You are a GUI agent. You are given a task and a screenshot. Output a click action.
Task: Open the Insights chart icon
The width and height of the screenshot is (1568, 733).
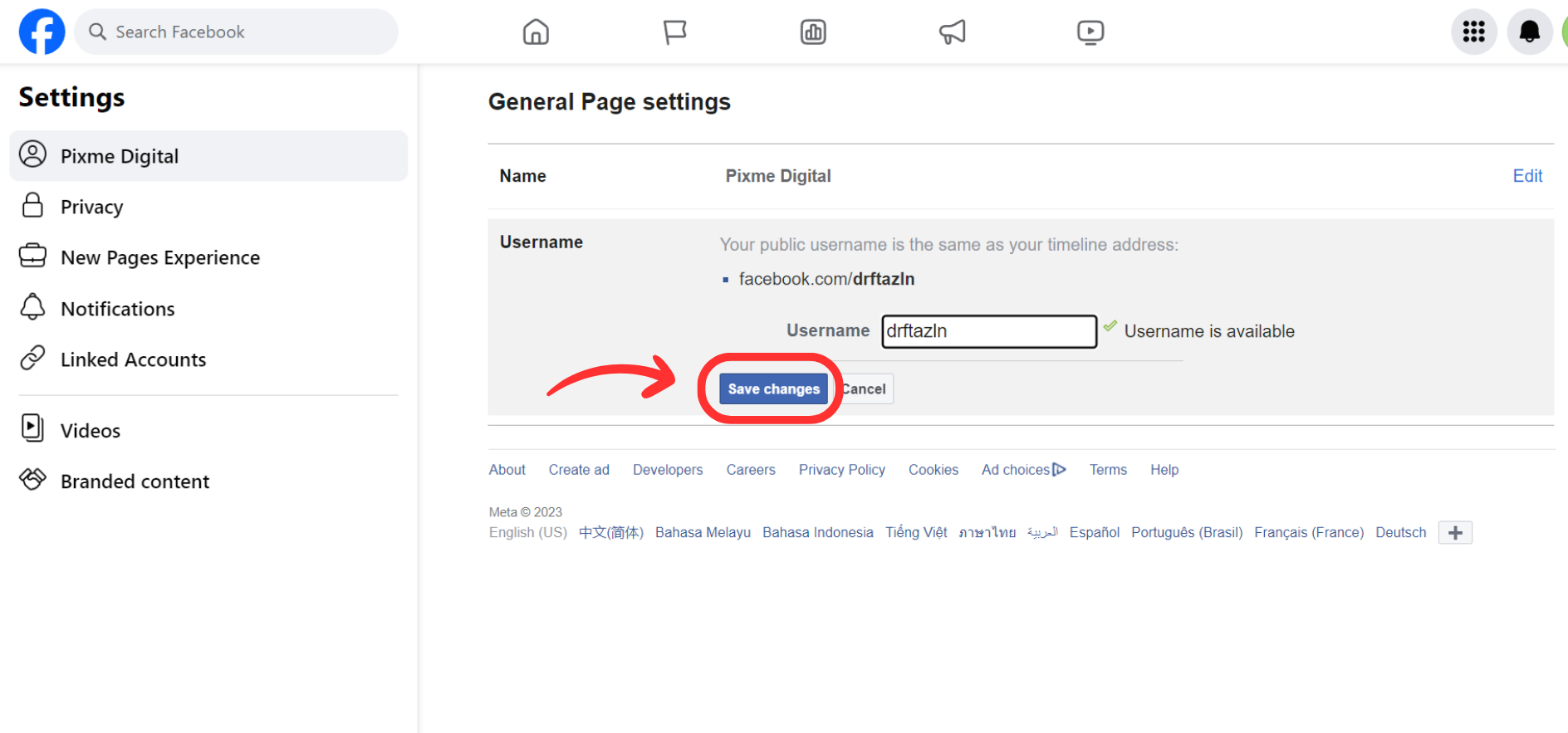[813, 32]
